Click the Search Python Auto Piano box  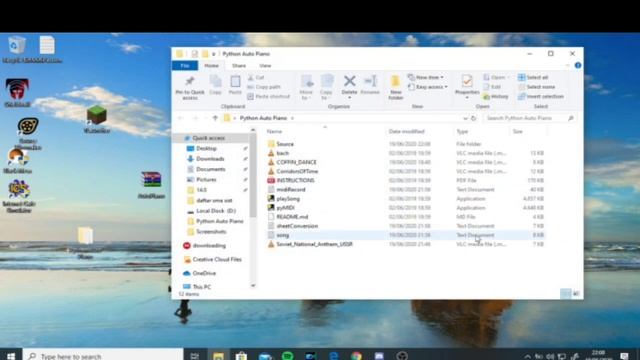530,118
